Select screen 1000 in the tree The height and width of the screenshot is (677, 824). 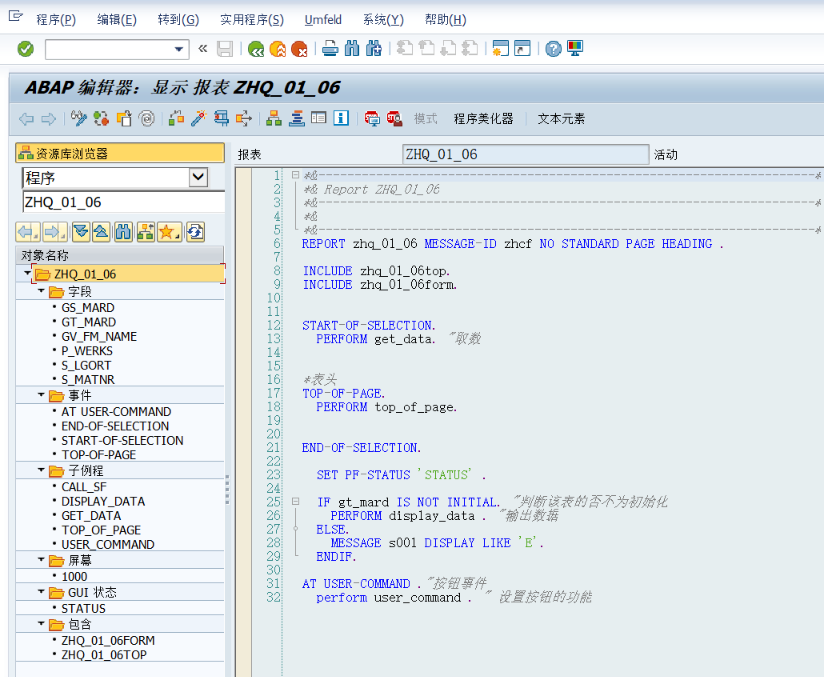click(74, 577)
